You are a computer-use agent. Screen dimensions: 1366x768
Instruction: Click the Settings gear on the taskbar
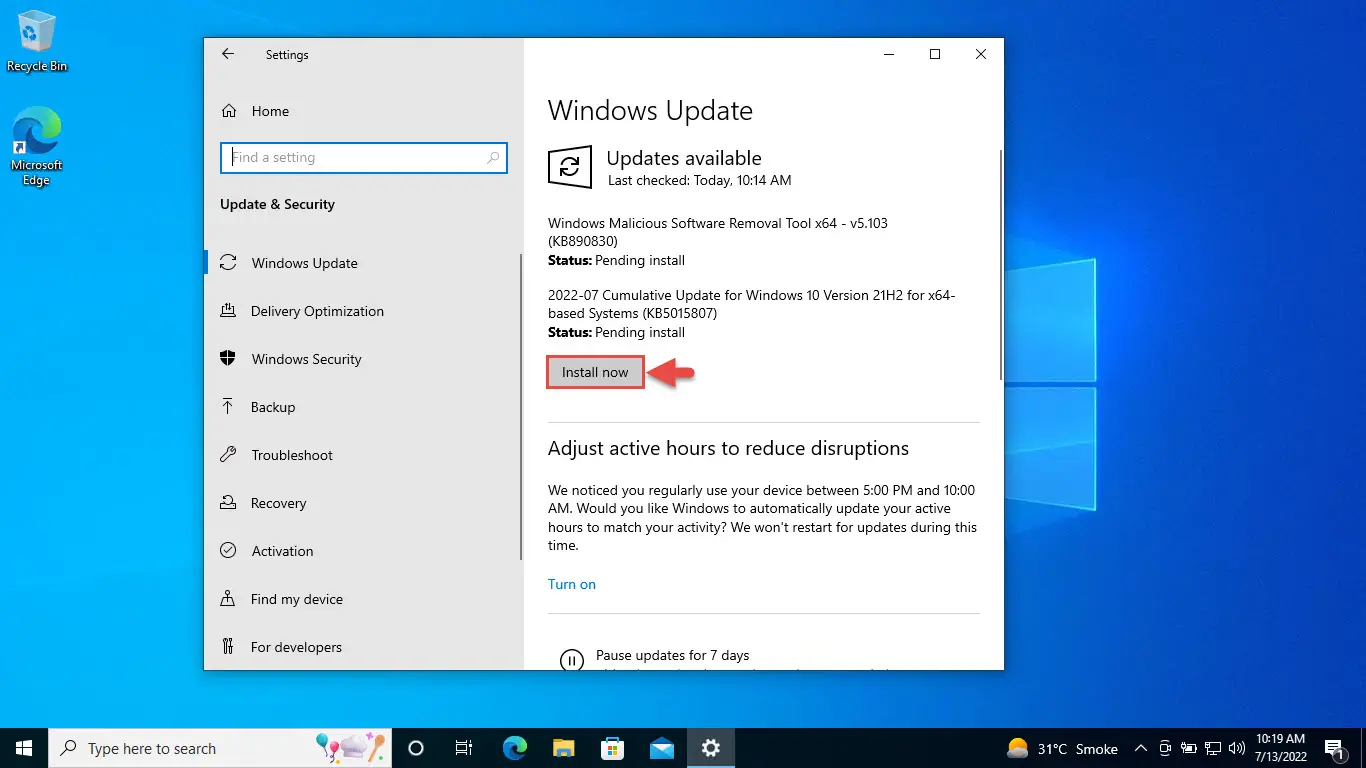click(x=711, y=748)
